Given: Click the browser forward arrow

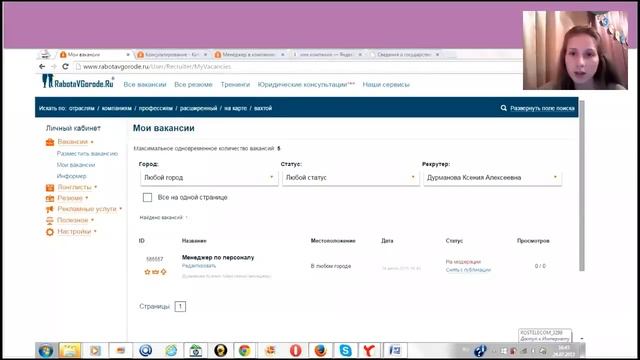Looking at the screenshot, I should coord(53,66).
